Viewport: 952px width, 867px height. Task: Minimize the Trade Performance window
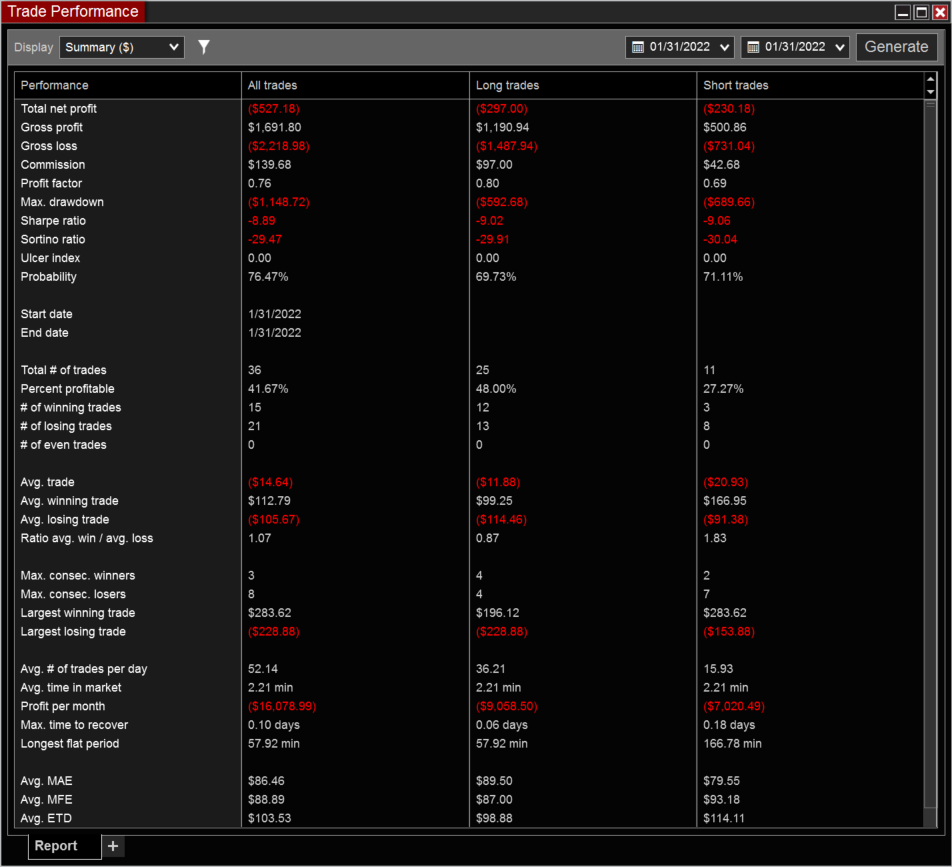click(903, 12)
